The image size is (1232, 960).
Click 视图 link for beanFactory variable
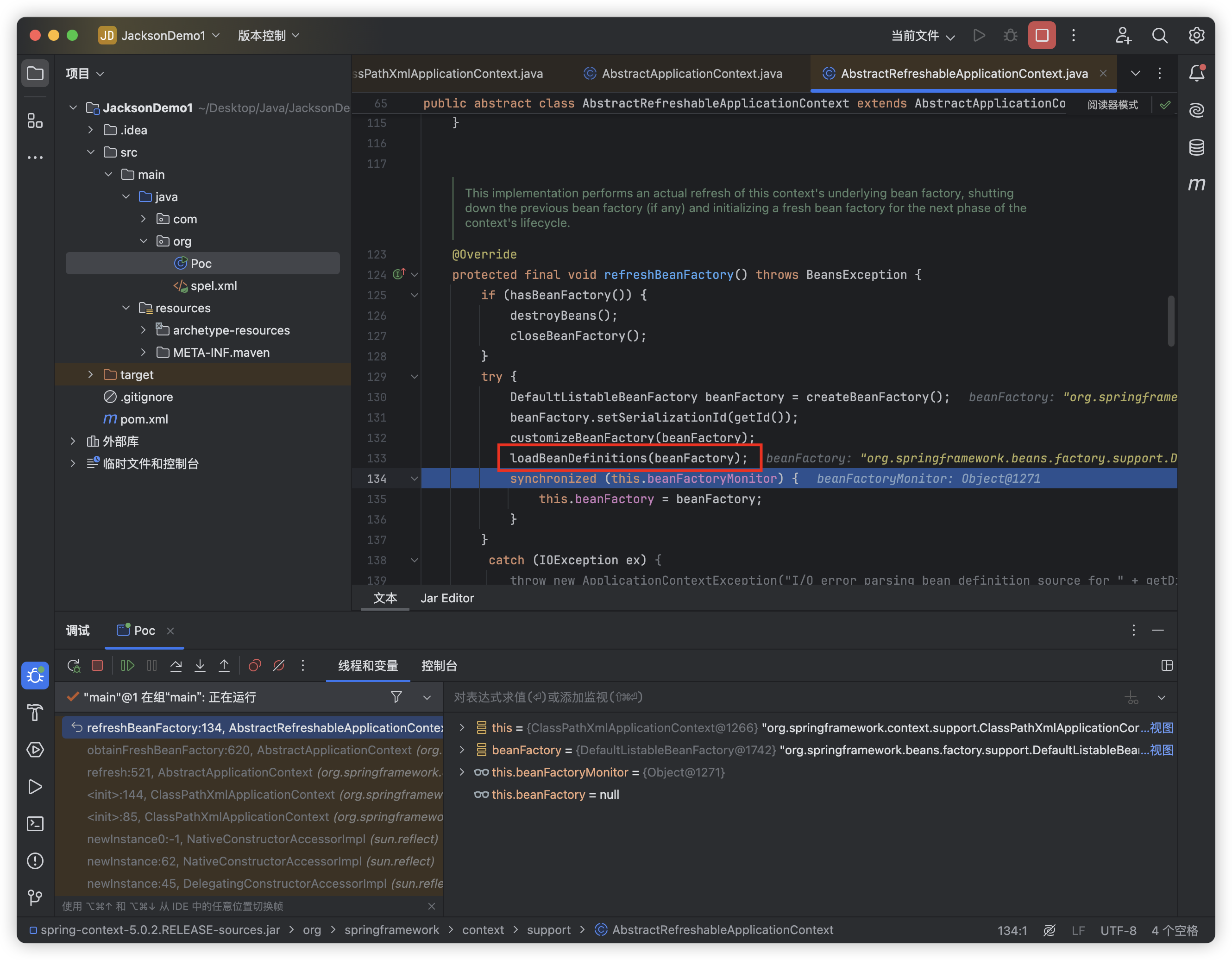click(x=1162, y=750)
